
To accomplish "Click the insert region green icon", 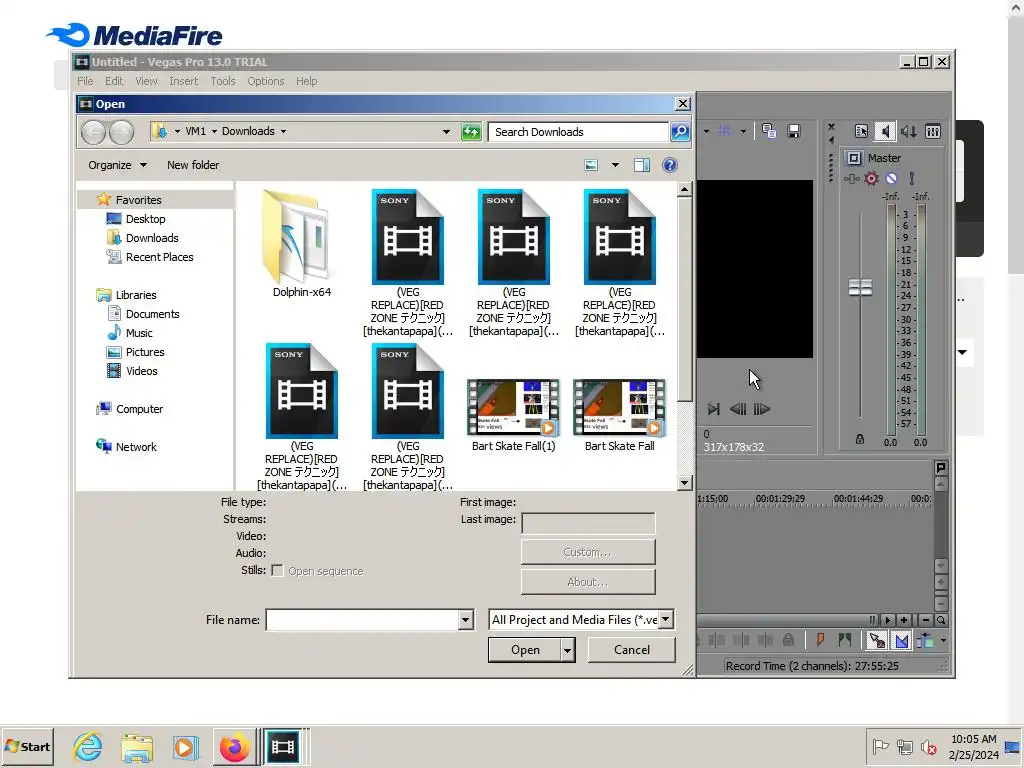I will [845, 640].
